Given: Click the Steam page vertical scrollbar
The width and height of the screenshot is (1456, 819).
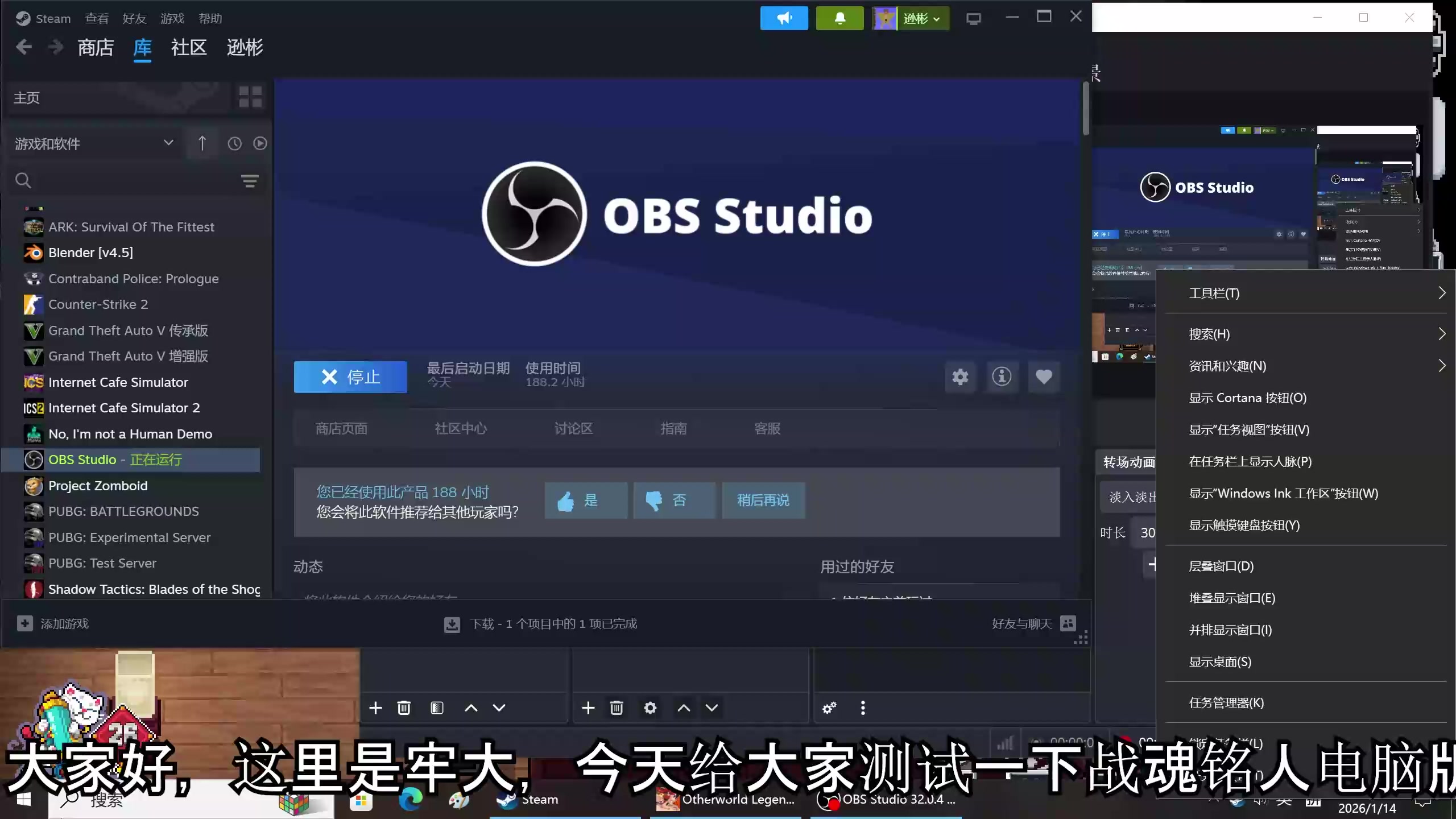Looking at the screenshot, I should 1085,108.
